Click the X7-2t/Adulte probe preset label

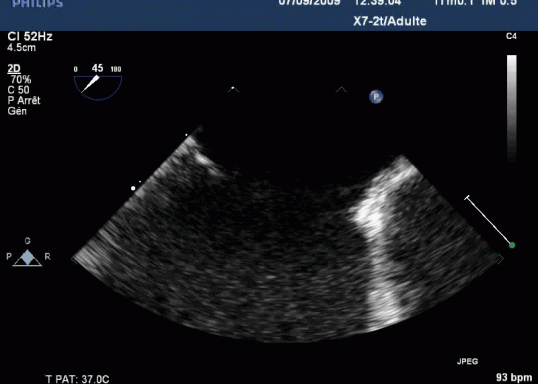click(390, 21)
